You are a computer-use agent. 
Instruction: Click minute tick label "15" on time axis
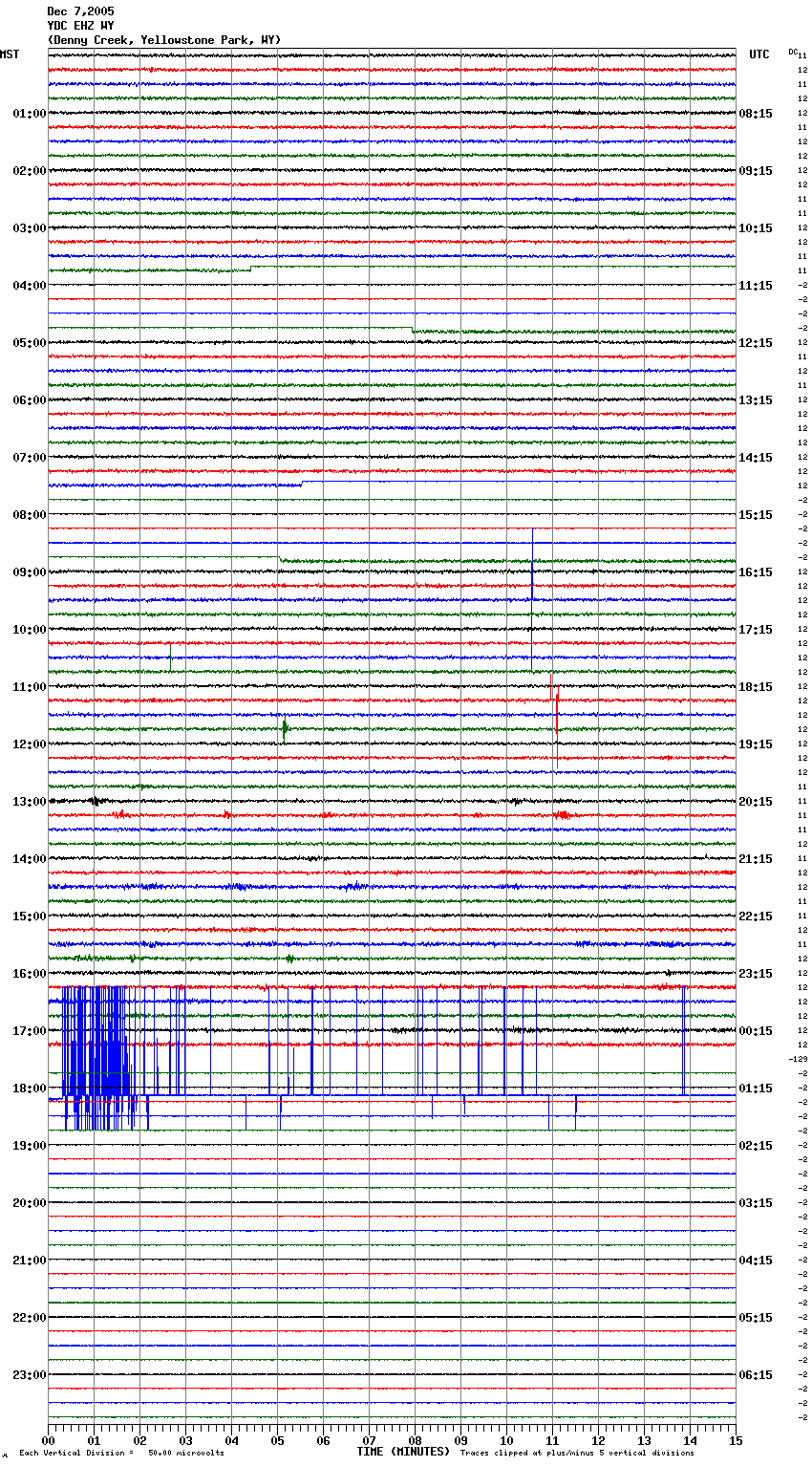click(x=736, y=1440)
